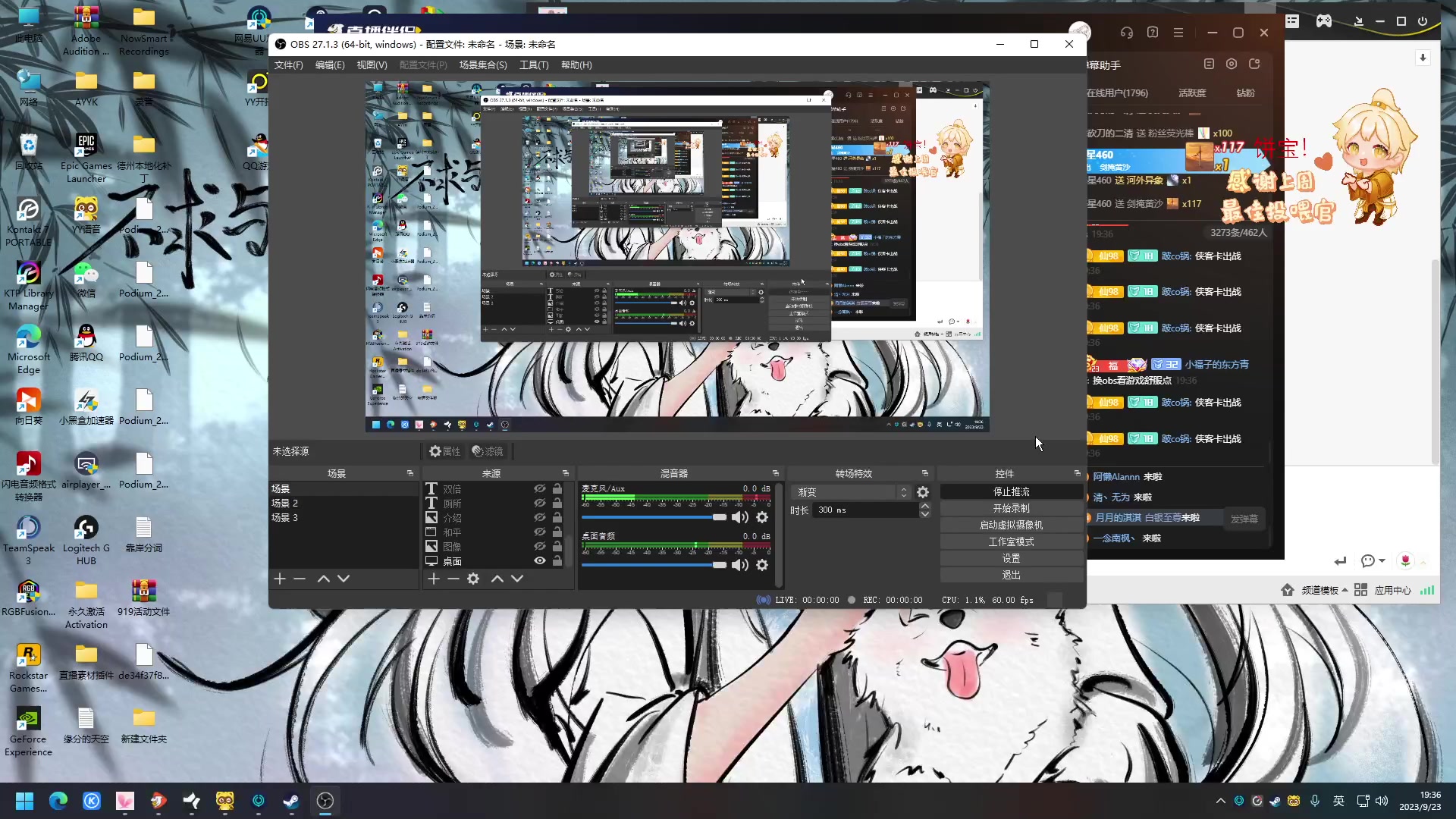Open the 桌面音频 audio settings gear
Viewport: 1456px width, 819px height.
(x=762, y=565)
